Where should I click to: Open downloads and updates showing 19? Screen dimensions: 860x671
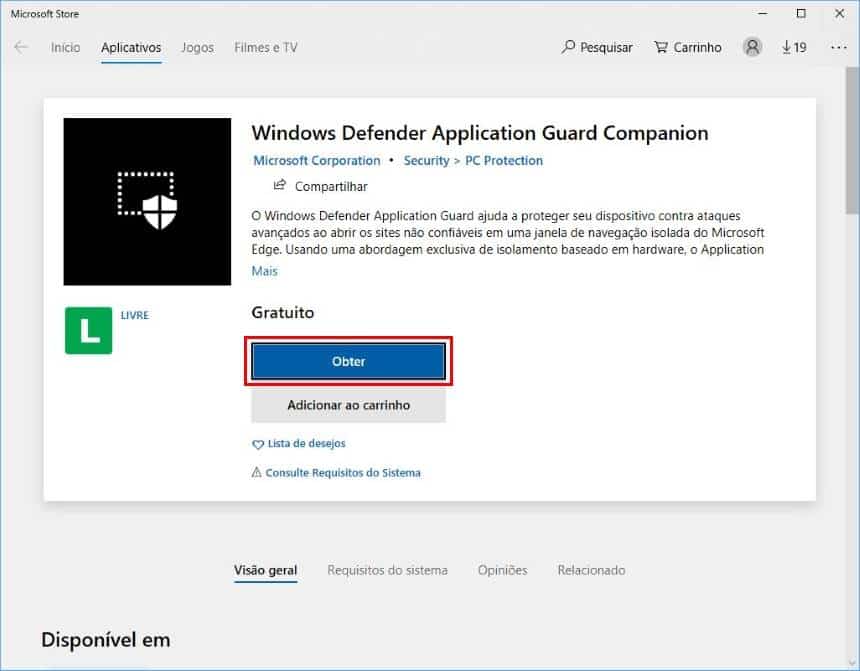tap(794, 47)
